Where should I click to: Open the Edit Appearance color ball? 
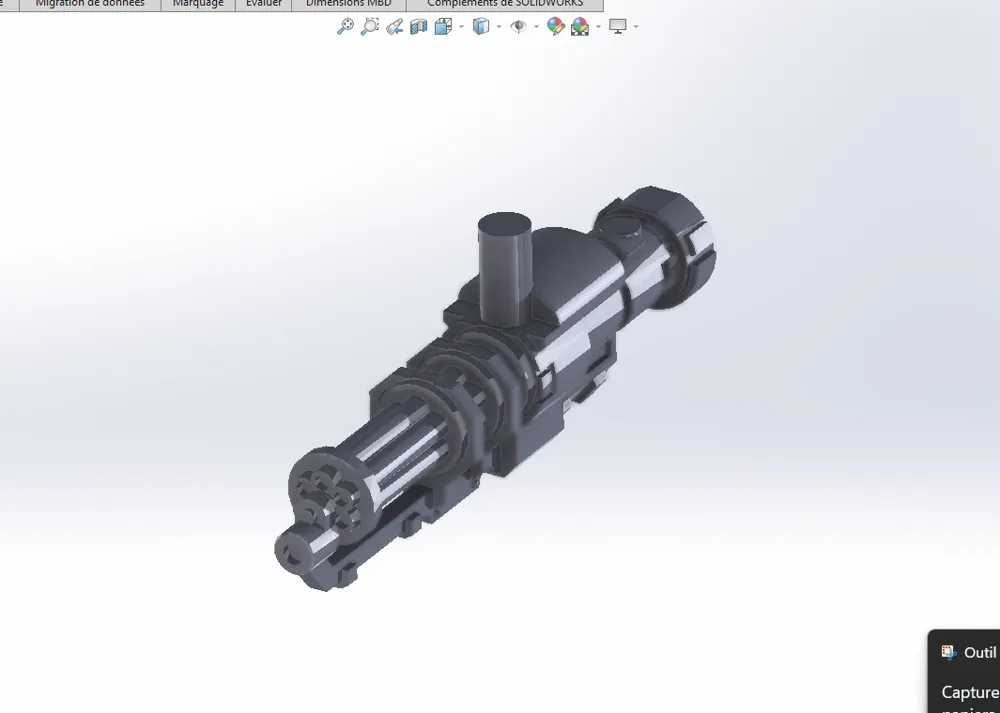[x=555, y=27]
